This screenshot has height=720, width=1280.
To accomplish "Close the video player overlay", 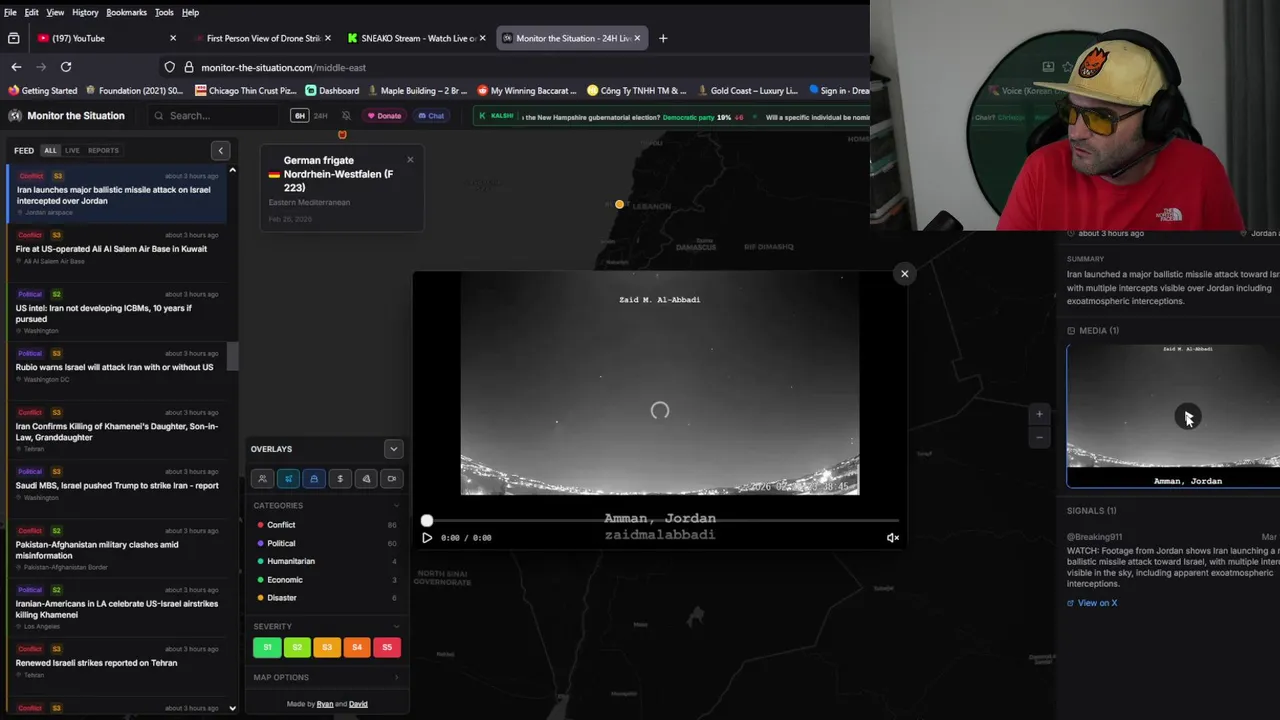I will [x=904, y=273].
